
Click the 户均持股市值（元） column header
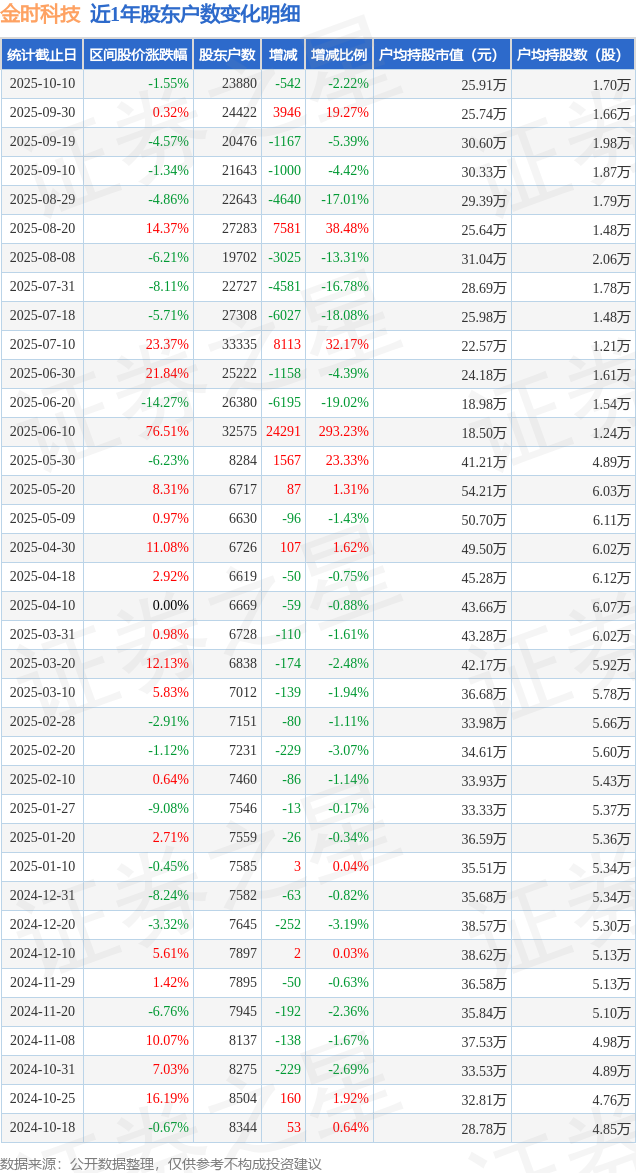click(x=440, y=55)
